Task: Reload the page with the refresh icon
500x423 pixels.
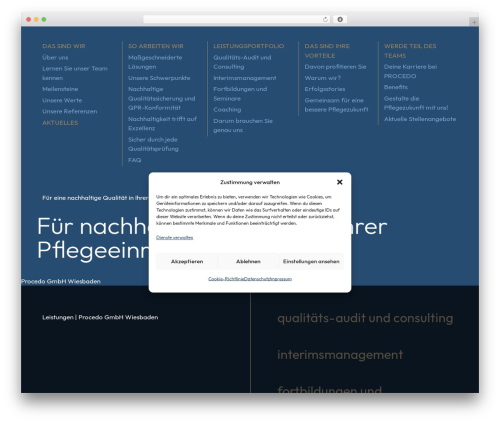Action: (x=325, y=19)
